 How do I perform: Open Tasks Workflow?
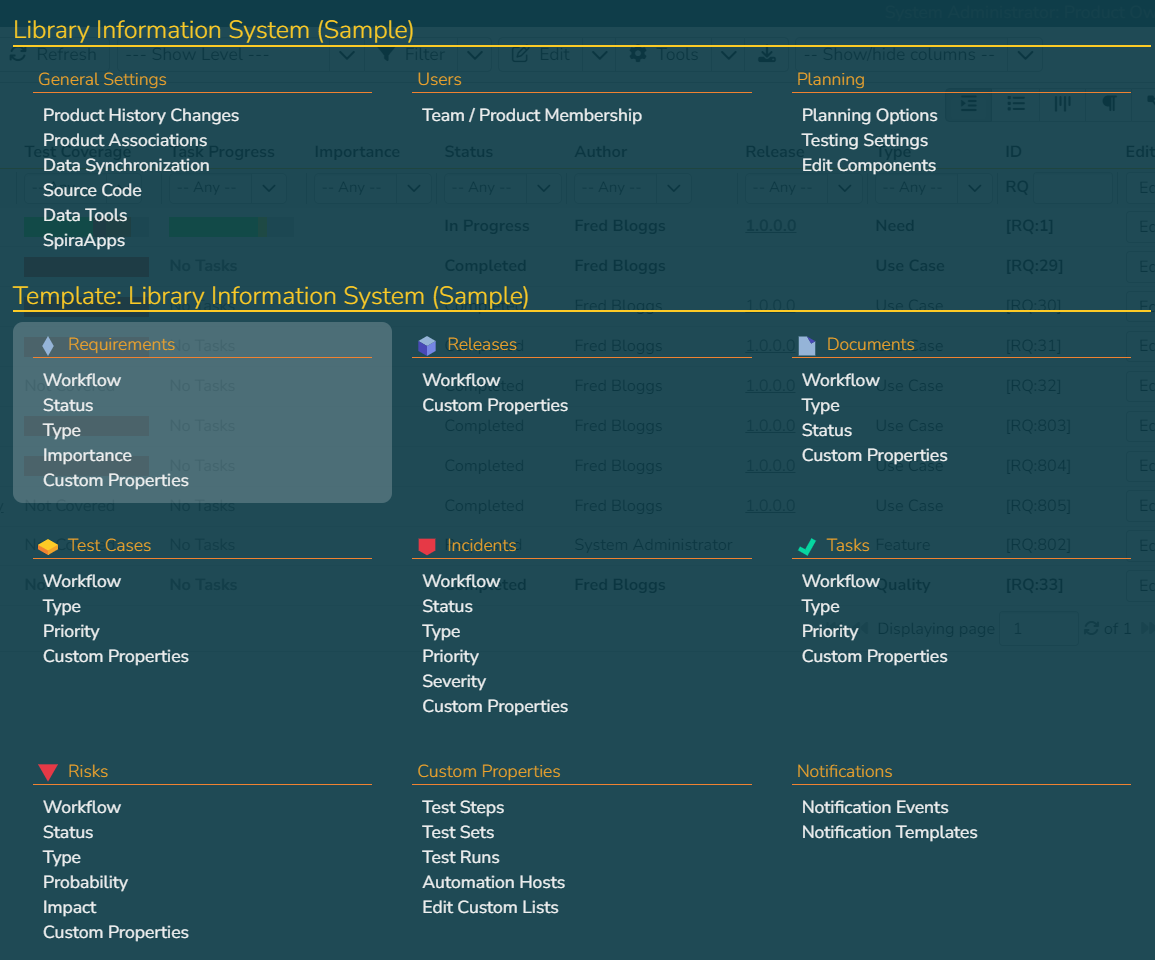tap(840, 581)
